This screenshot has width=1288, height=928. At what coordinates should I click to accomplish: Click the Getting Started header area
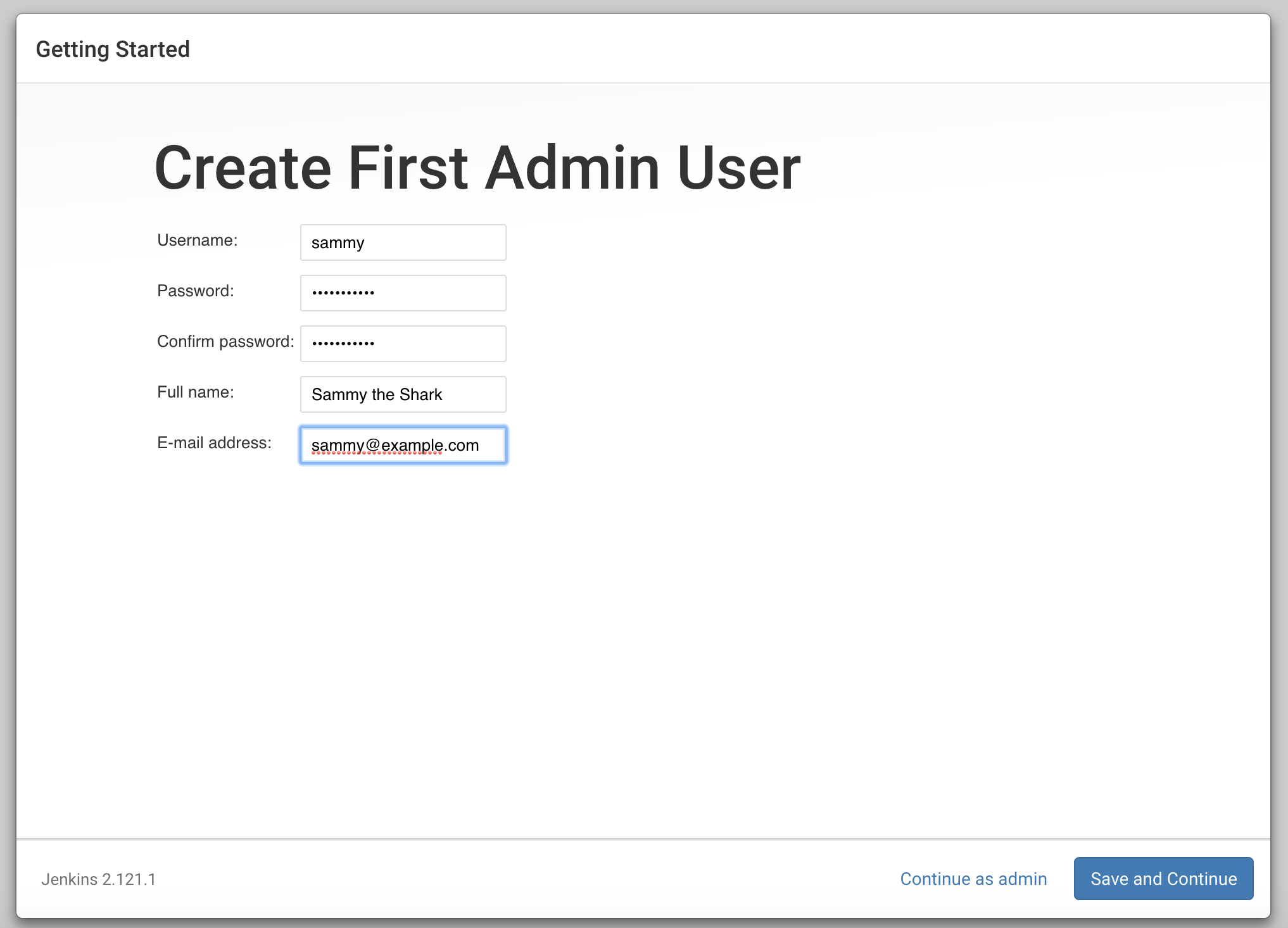[x=114, y=48]
